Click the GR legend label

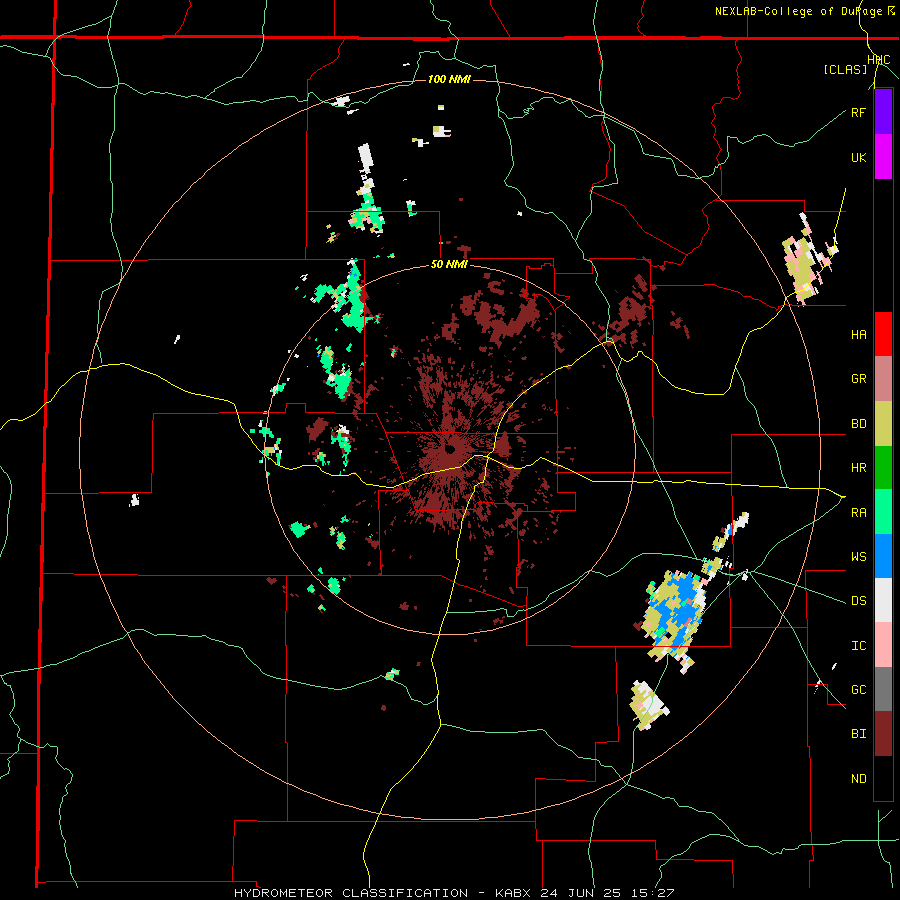(x=858, y=379)
